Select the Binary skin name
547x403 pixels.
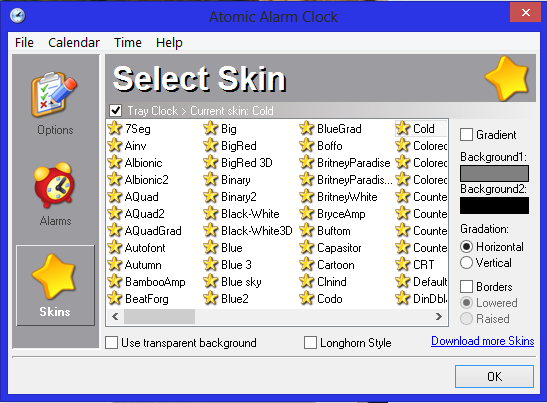tap(236, 180)
